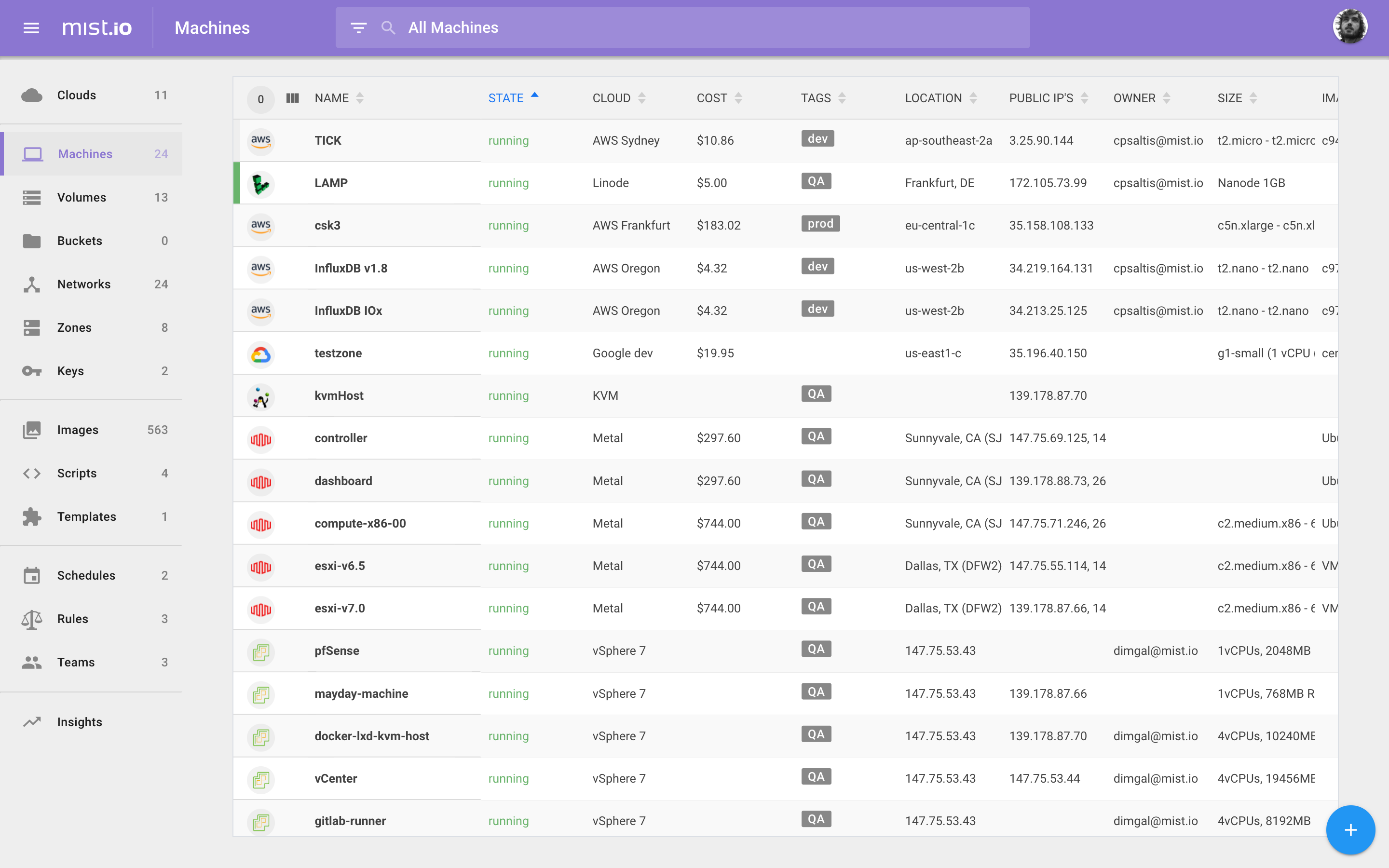The width and height of the screenshot is (1389, 868).
Task: Sort machines by Owner
Action: pos(1141,98)
